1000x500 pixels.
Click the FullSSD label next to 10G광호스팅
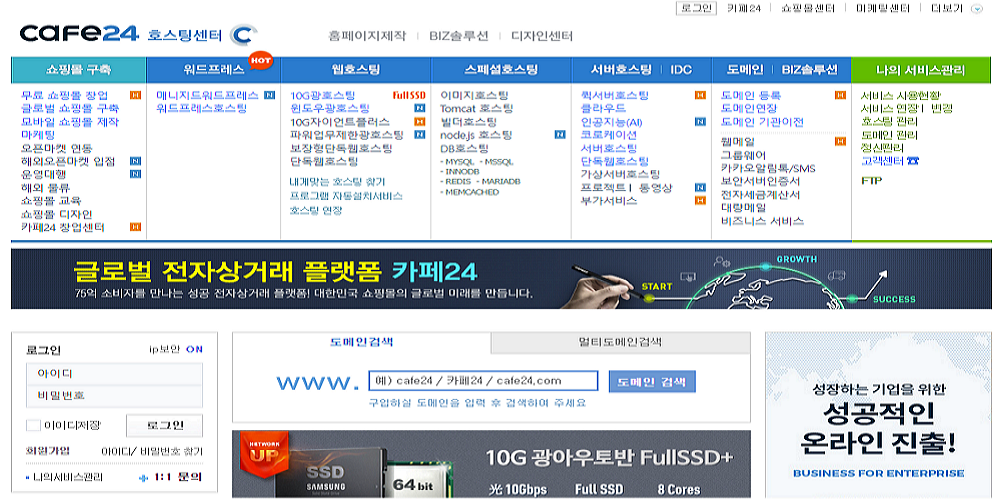409,96
